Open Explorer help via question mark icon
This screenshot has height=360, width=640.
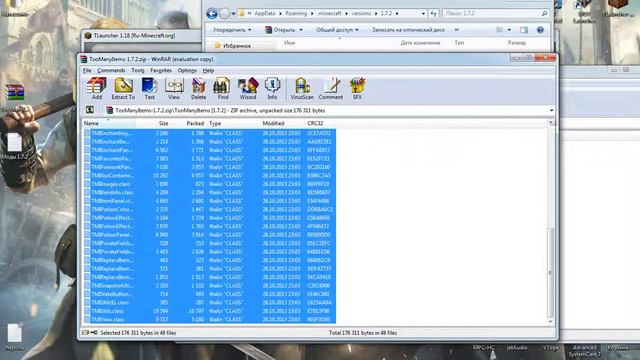[x=540, y=30]
